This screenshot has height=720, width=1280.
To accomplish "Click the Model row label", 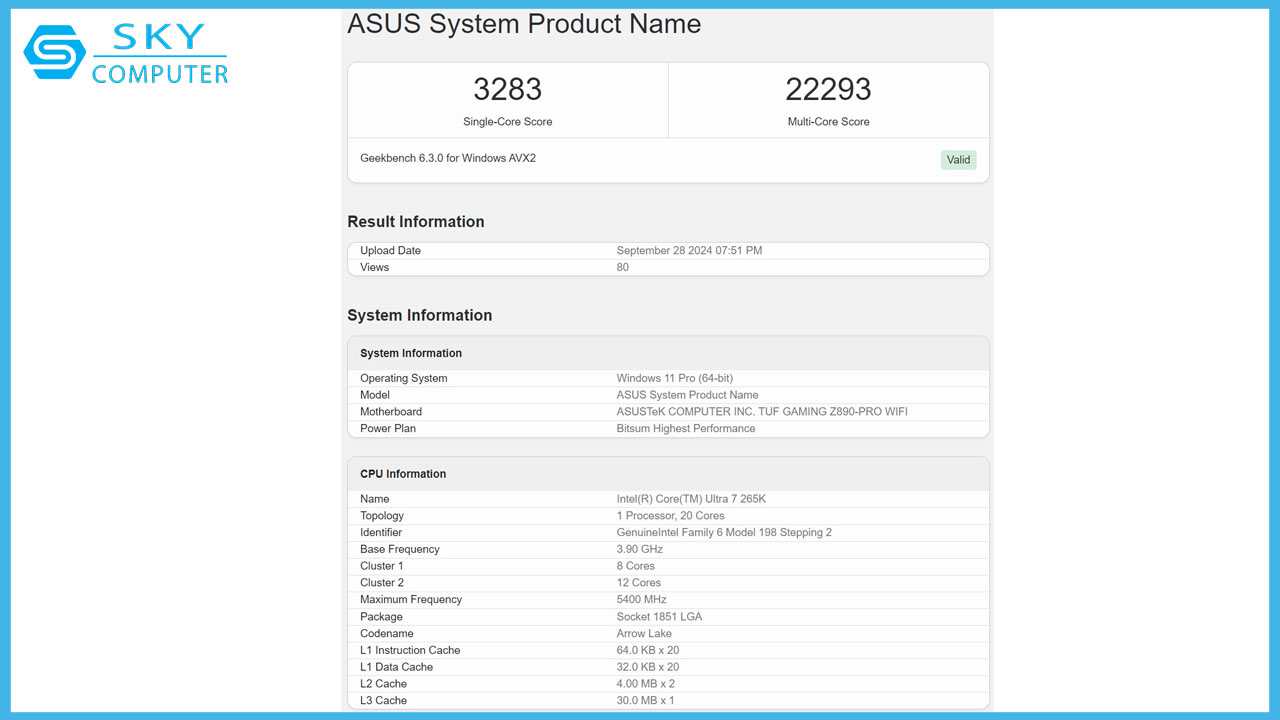I will (375, 395).
